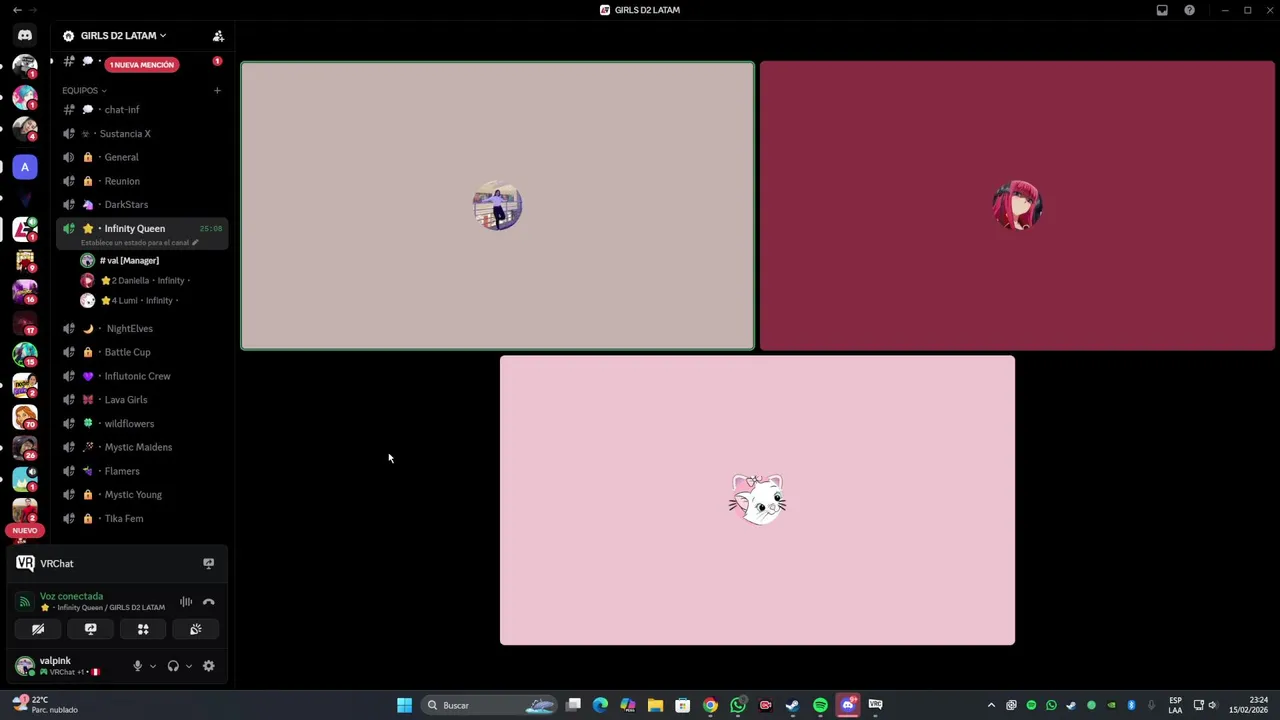
Task: Mute the microphone
Action: click(137, 666)
